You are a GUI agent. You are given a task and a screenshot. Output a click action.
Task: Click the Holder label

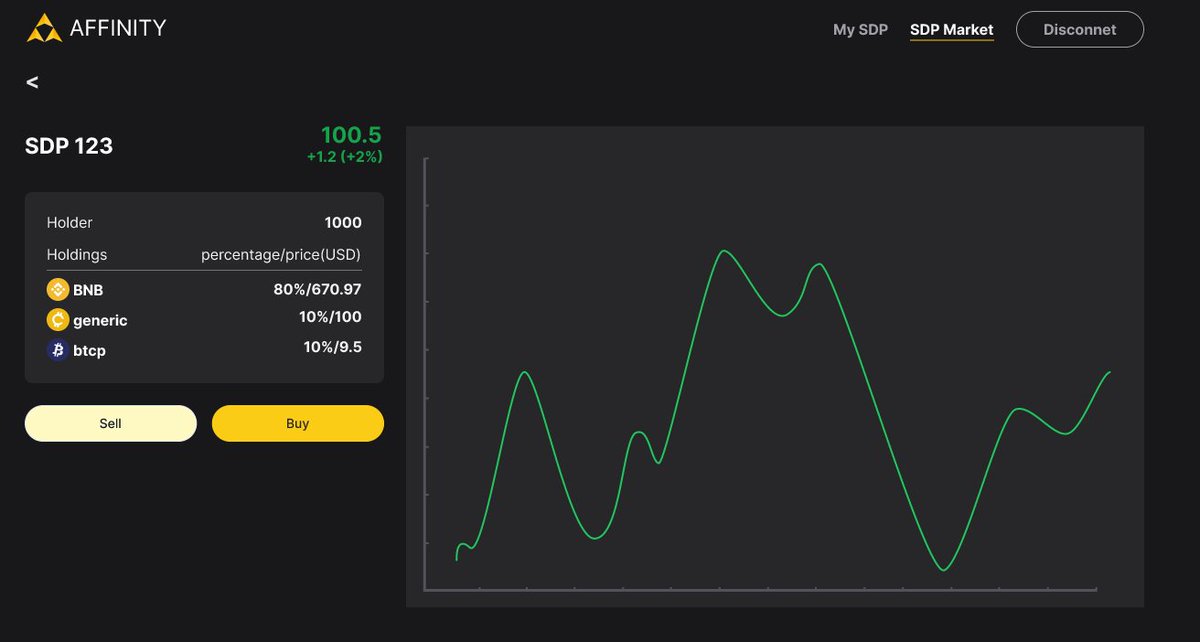click(x=70, y=223)
